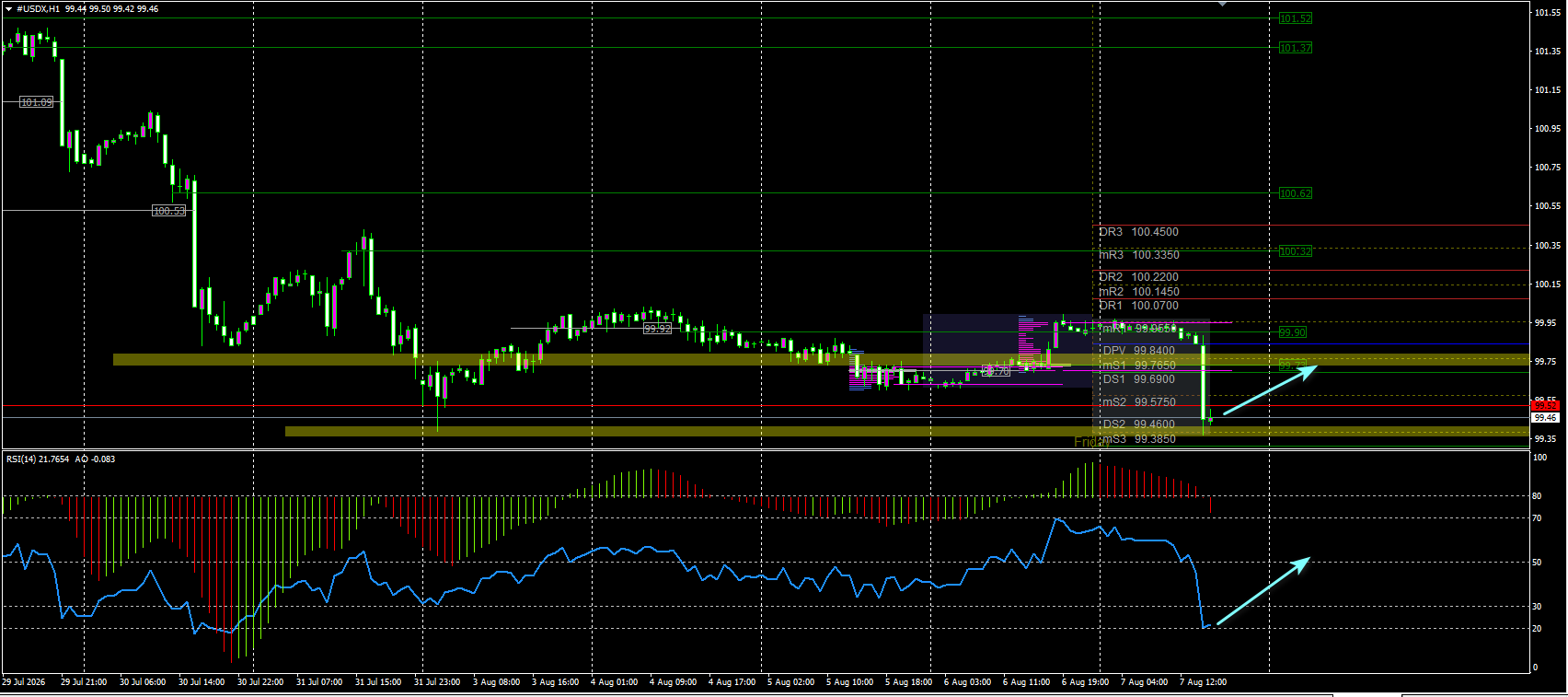
Task: Click the gray boxed 101.09 level label
Action: click(36, 102)
